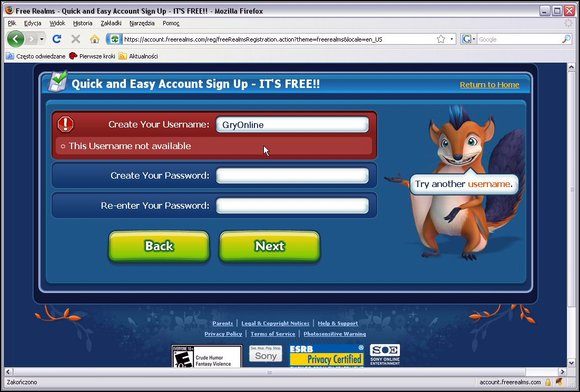Open the Zakładki menu
The width and height of the screenshot is (580, 392).
click(111, 23)
